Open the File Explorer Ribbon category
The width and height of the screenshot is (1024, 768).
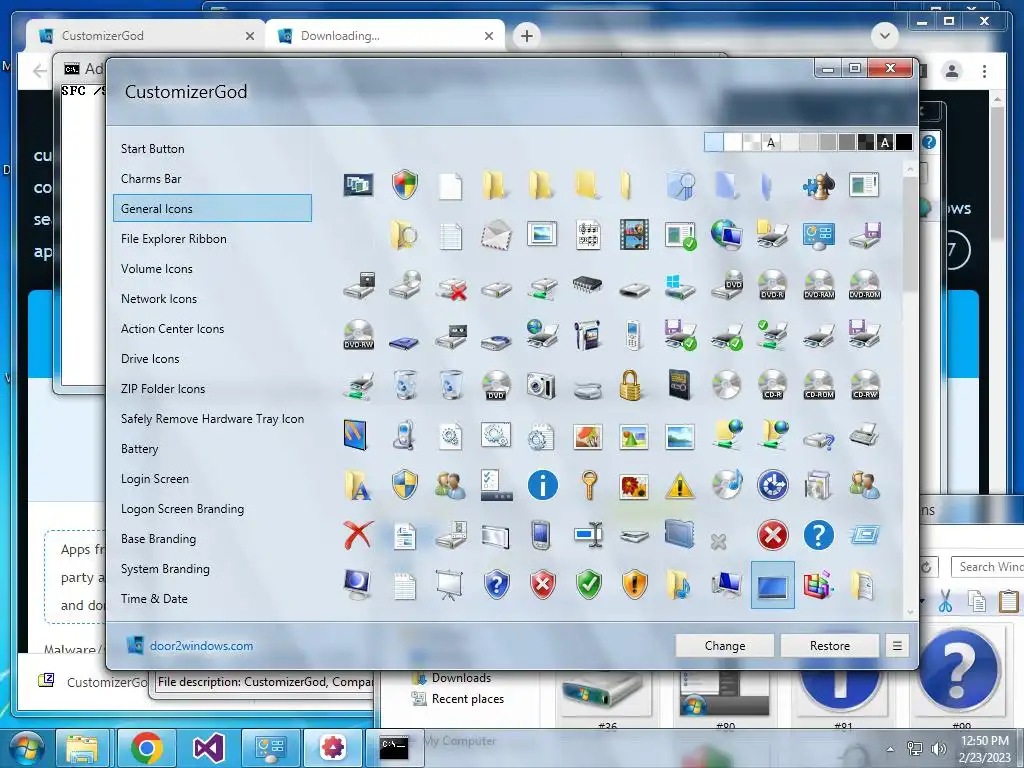coord(174,239)
